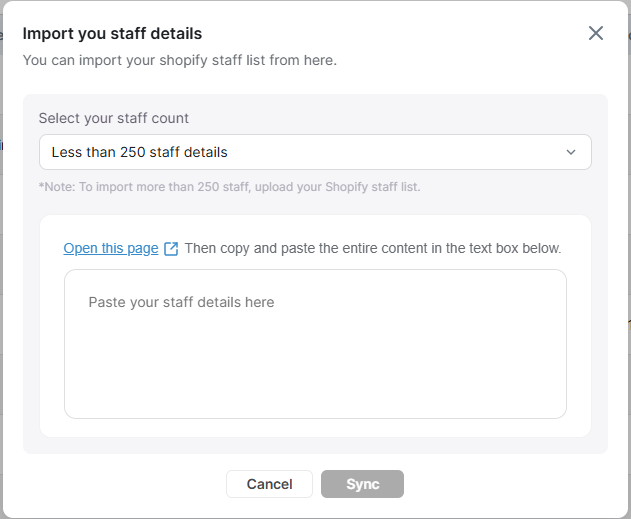Open the staff count selection dropdown
The height and width of the screenshot is (519, 631).
coord(315,153)
